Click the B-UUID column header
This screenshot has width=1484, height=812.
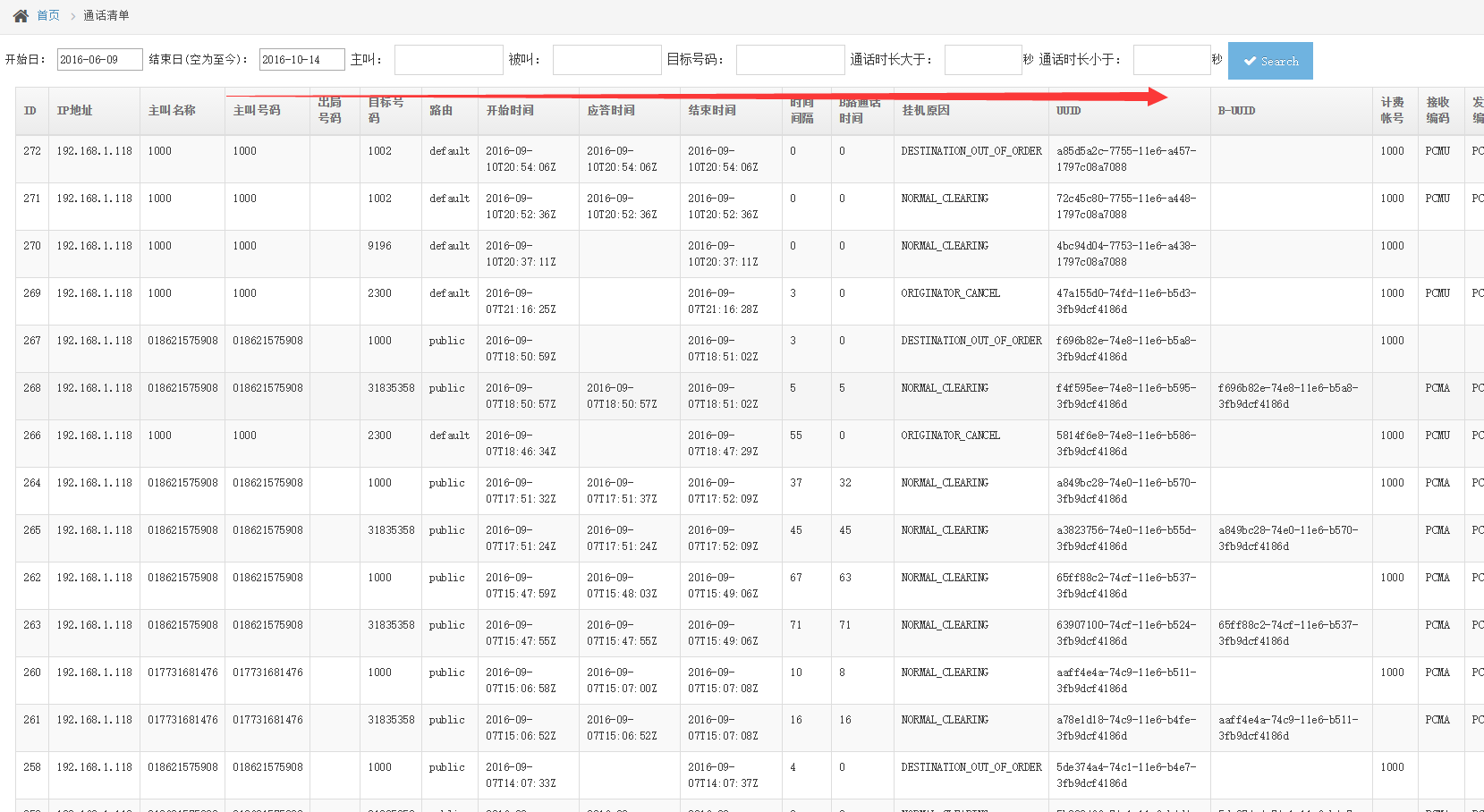coord(1236,111)
